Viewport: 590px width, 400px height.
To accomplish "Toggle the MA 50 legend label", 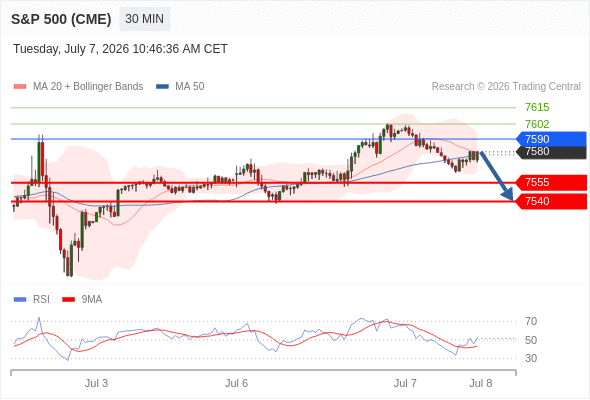I will tap(190, 87).
